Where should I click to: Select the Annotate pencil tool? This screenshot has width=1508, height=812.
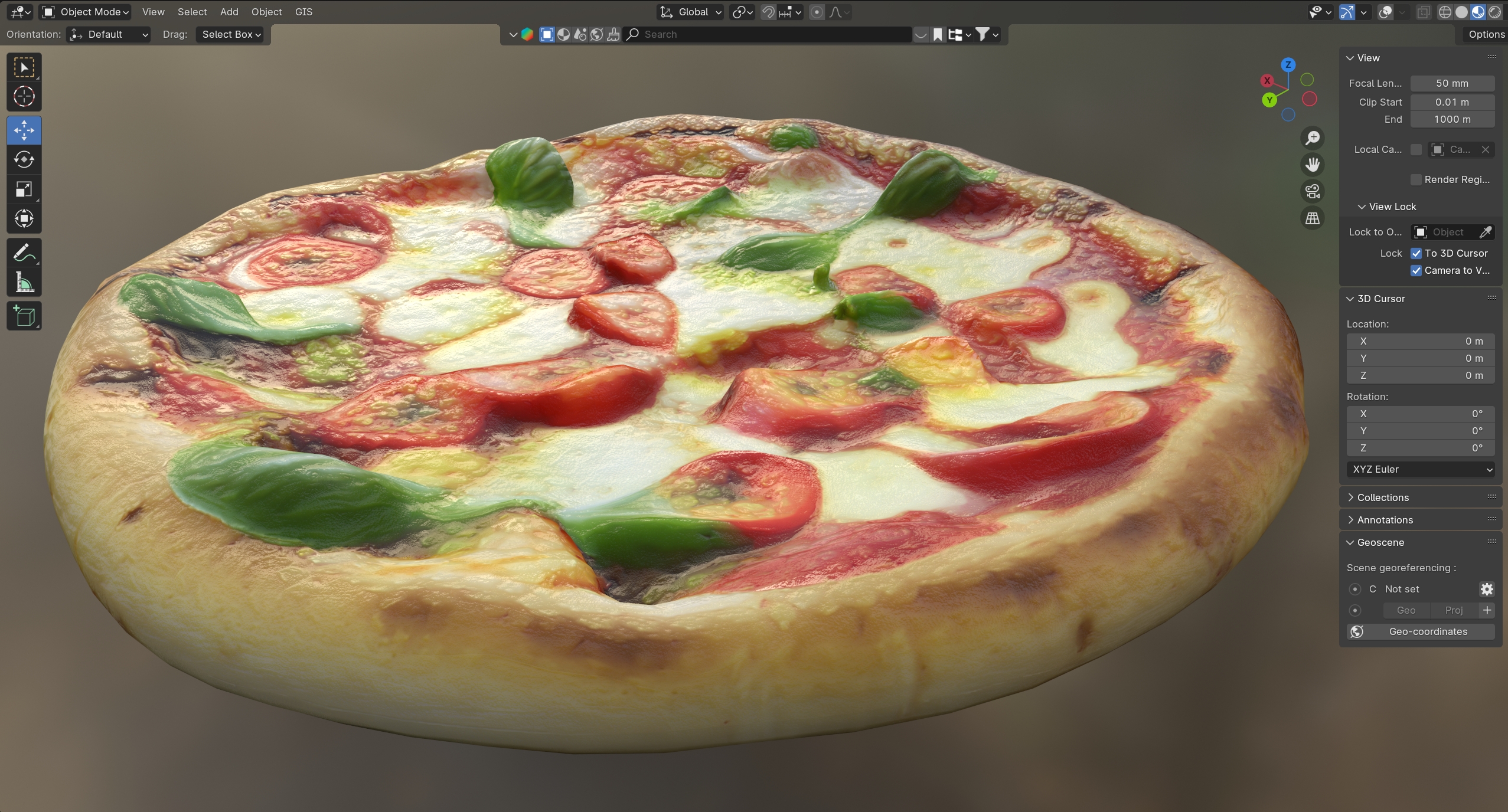click(x=24, y=253)
